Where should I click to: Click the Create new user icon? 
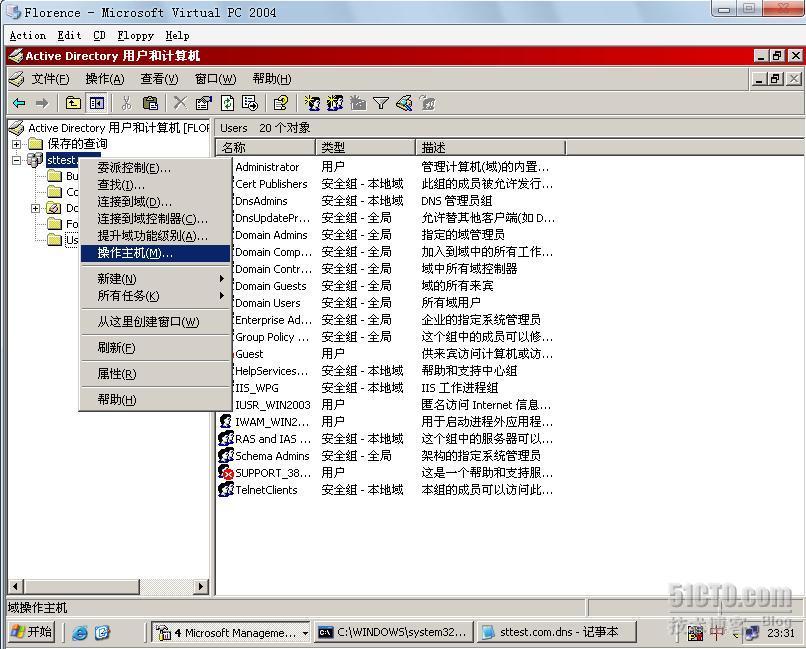[x=312, y=103]
